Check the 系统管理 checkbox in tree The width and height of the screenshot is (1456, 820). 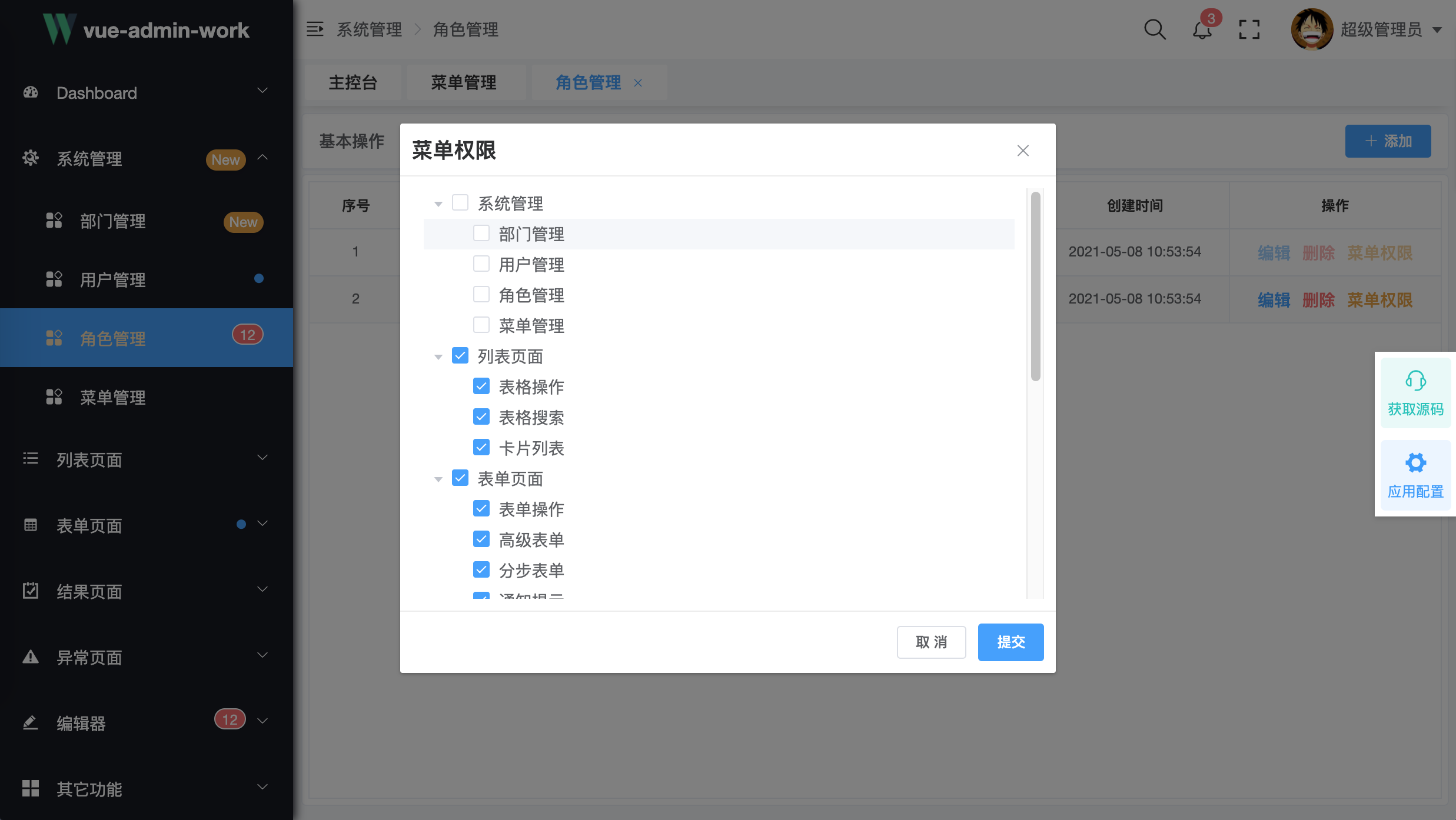(460, 203)
